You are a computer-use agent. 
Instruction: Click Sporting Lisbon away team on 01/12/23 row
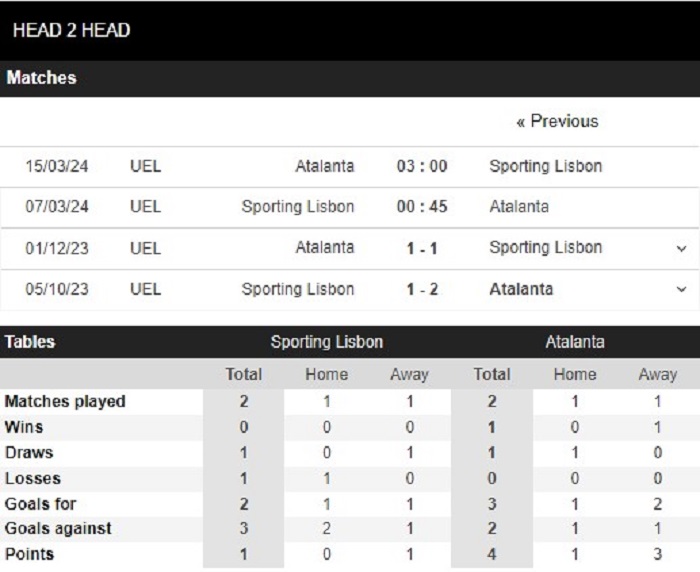[545, 248]
